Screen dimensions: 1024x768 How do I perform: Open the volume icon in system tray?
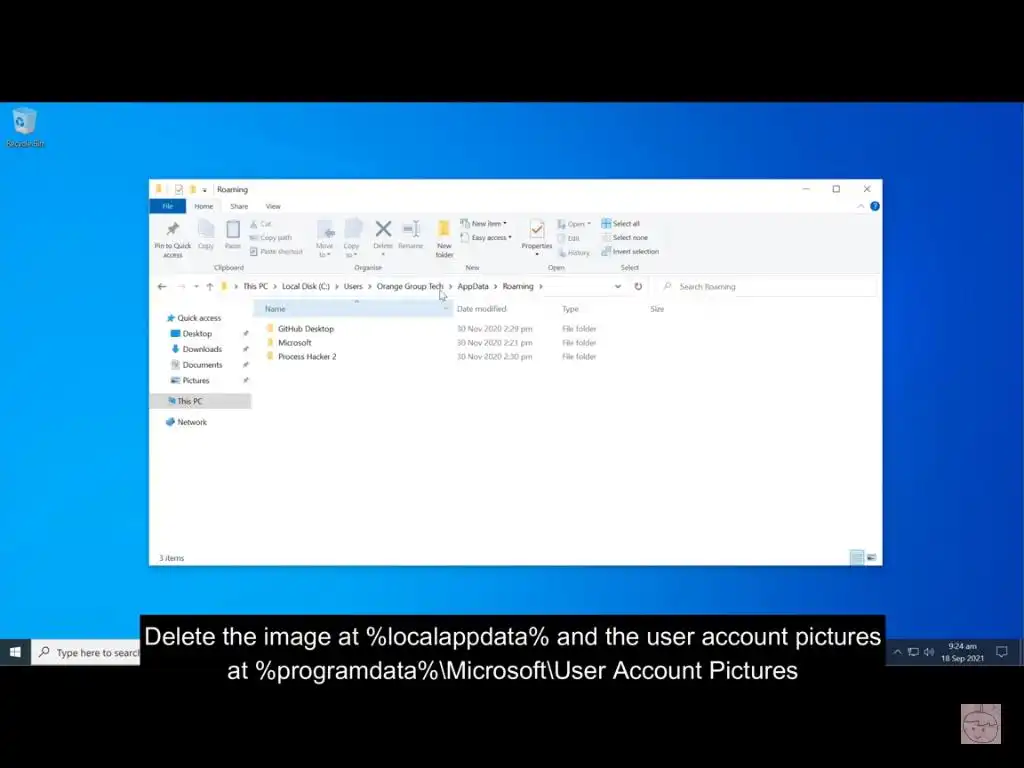point(929,652)
